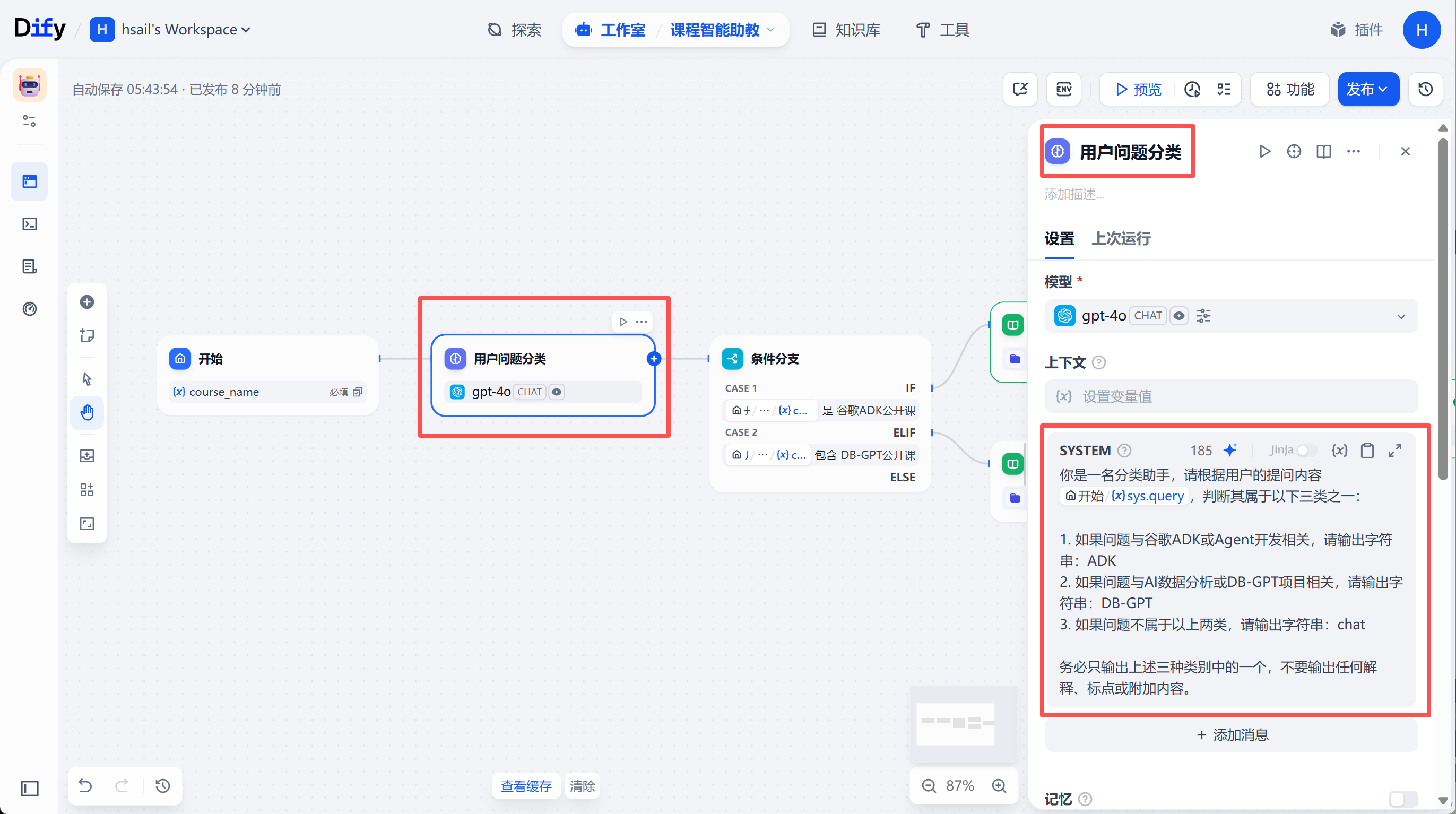1456x814 pixels.
Task: Open the checklist icon in toolbar
Action: (1224, 89)
